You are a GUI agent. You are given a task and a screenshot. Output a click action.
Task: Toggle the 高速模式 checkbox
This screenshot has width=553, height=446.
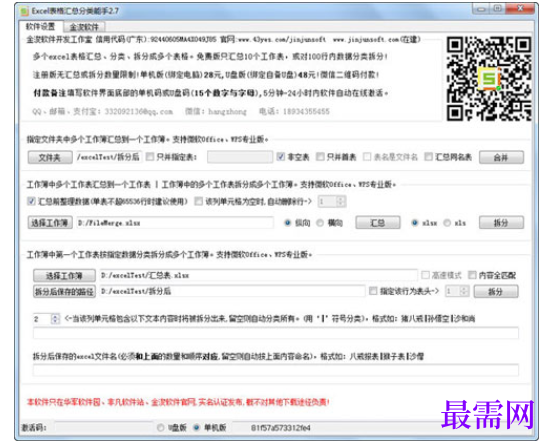(x=426, y=275)
